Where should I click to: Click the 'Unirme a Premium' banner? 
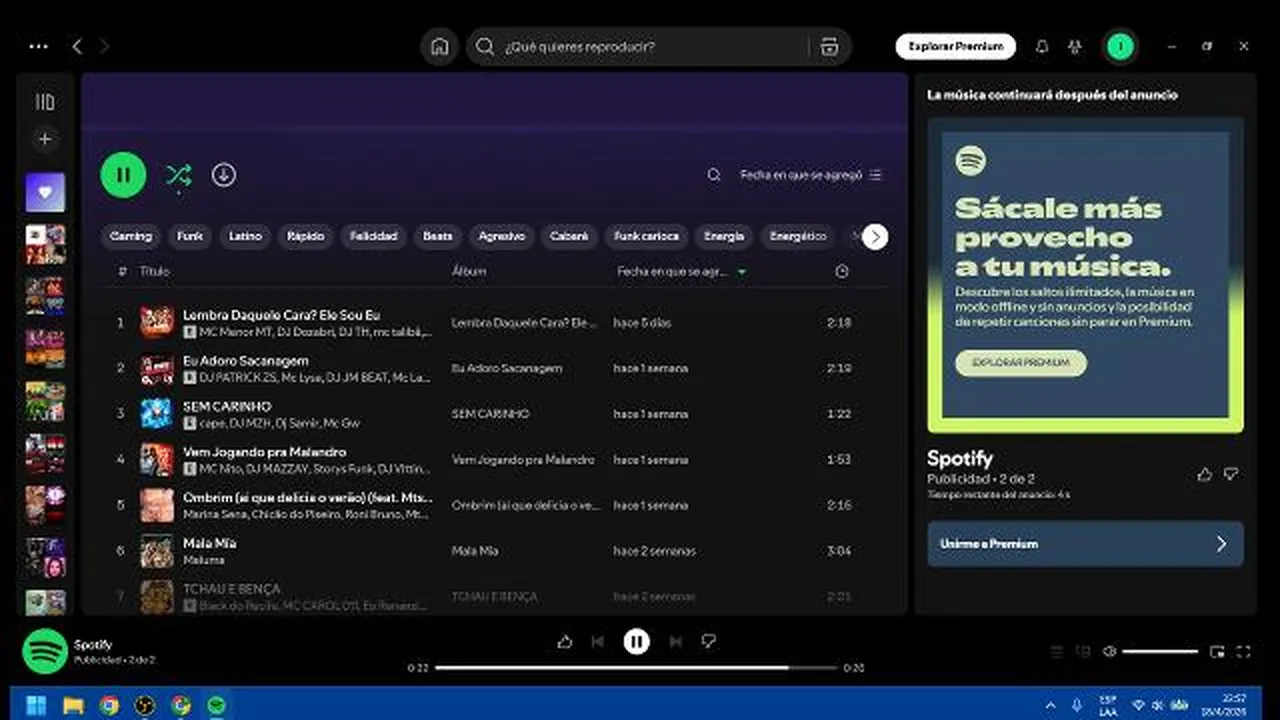(x=1085, y=544)
